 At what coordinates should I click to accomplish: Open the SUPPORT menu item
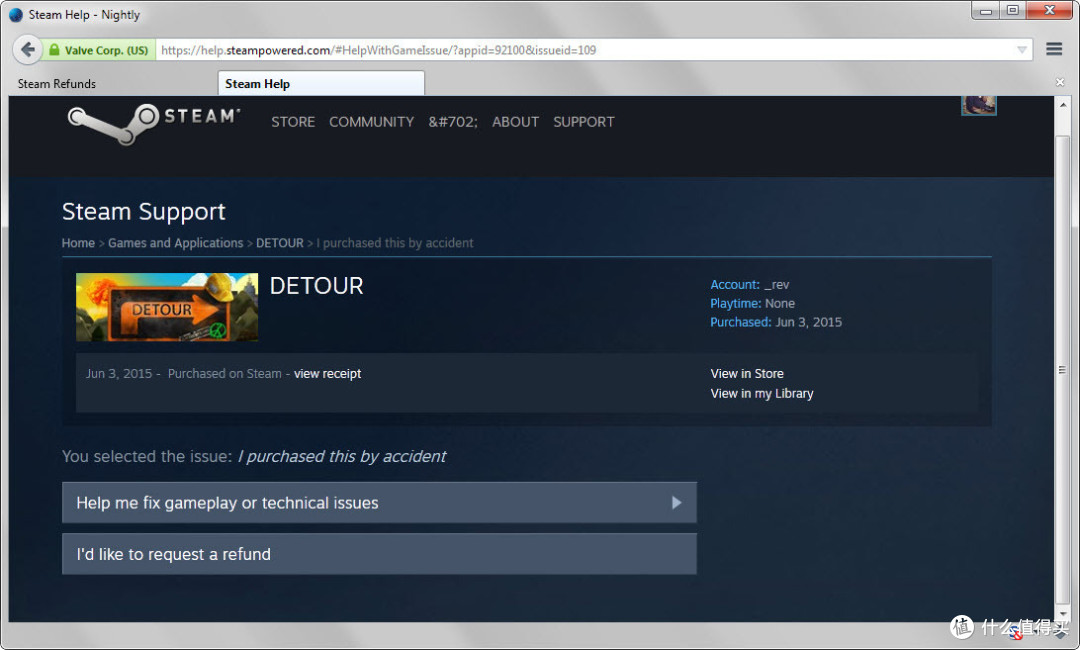pyautogui.click(x=583, y=122)
